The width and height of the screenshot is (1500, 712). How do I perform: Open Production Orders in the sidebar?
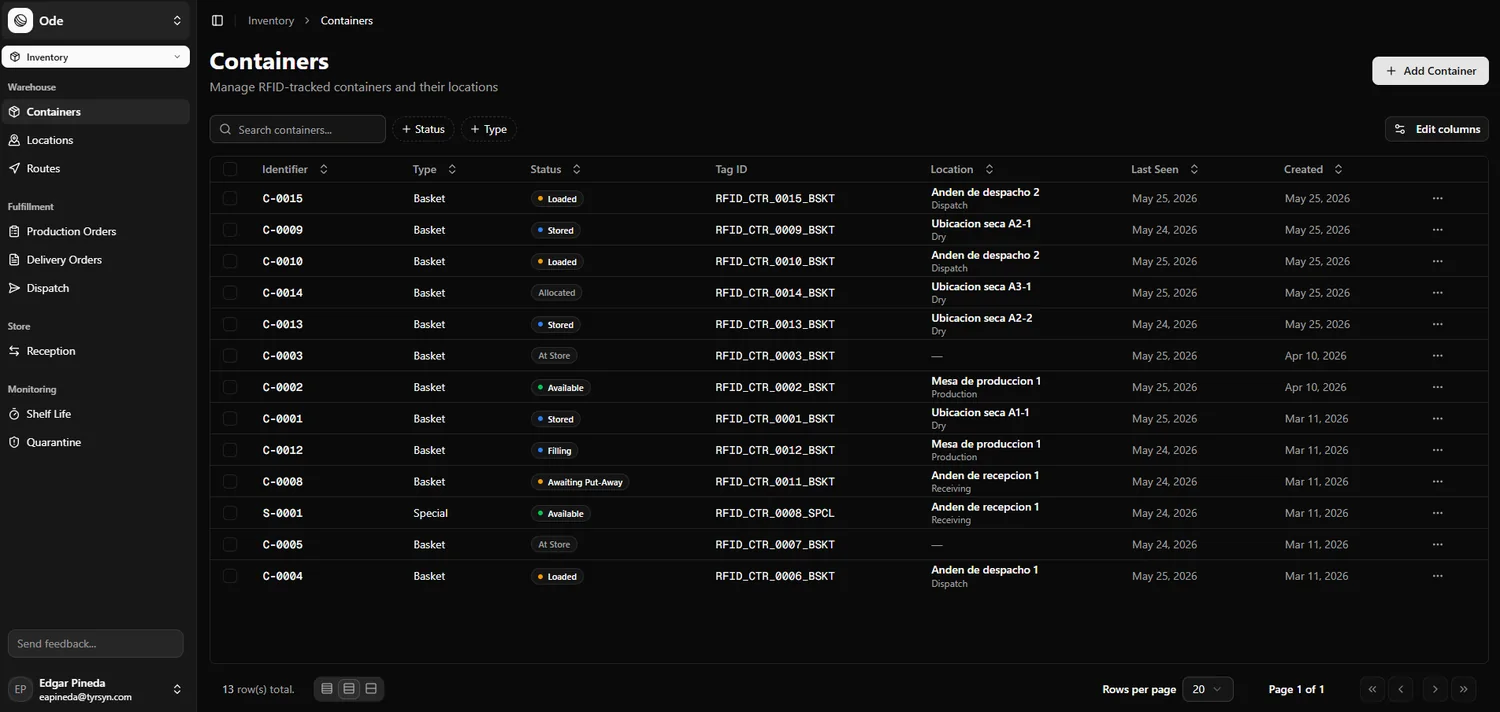[95, 231]
